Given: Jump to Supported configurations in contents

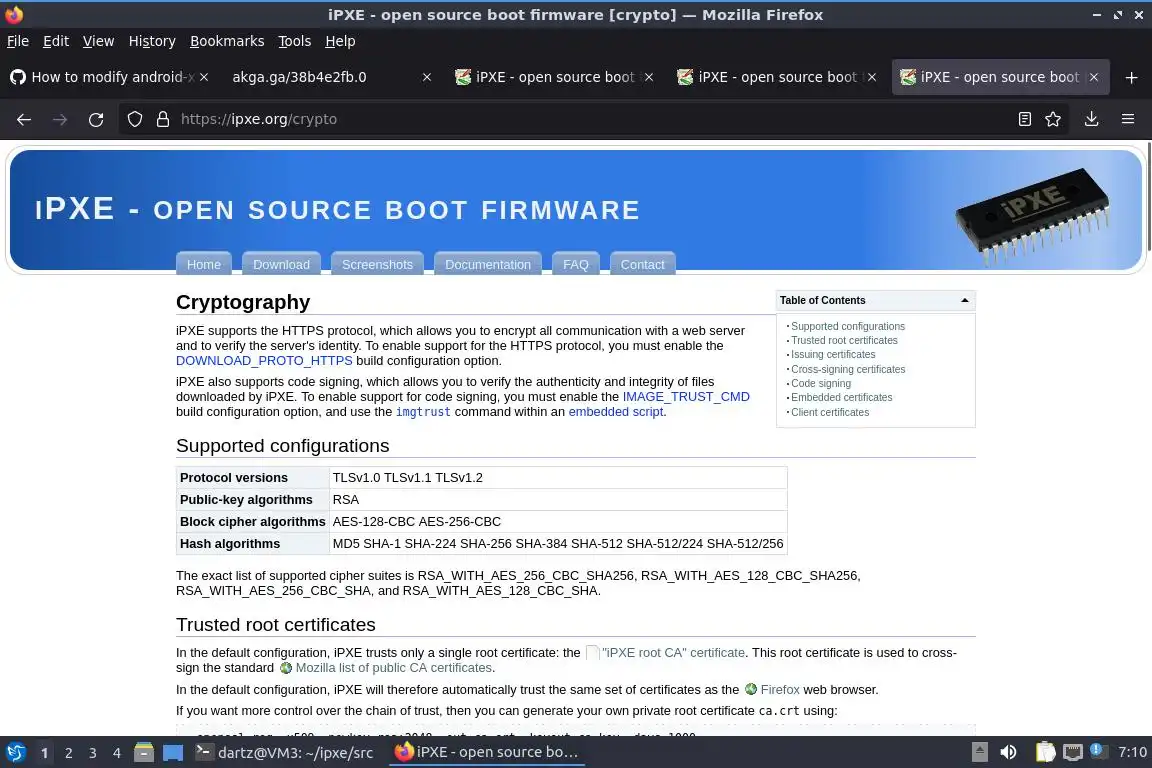Looking at the screenshot, I should click(x=848, y=326).
